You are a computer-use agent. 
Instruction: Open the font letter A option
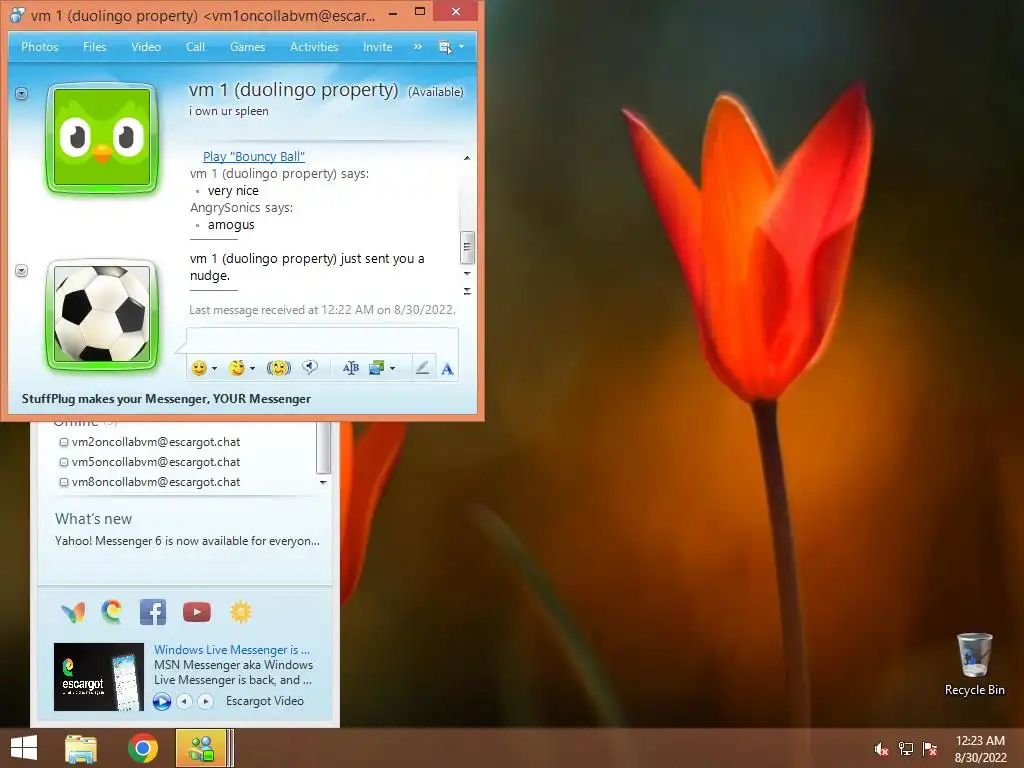coord(447,369)
